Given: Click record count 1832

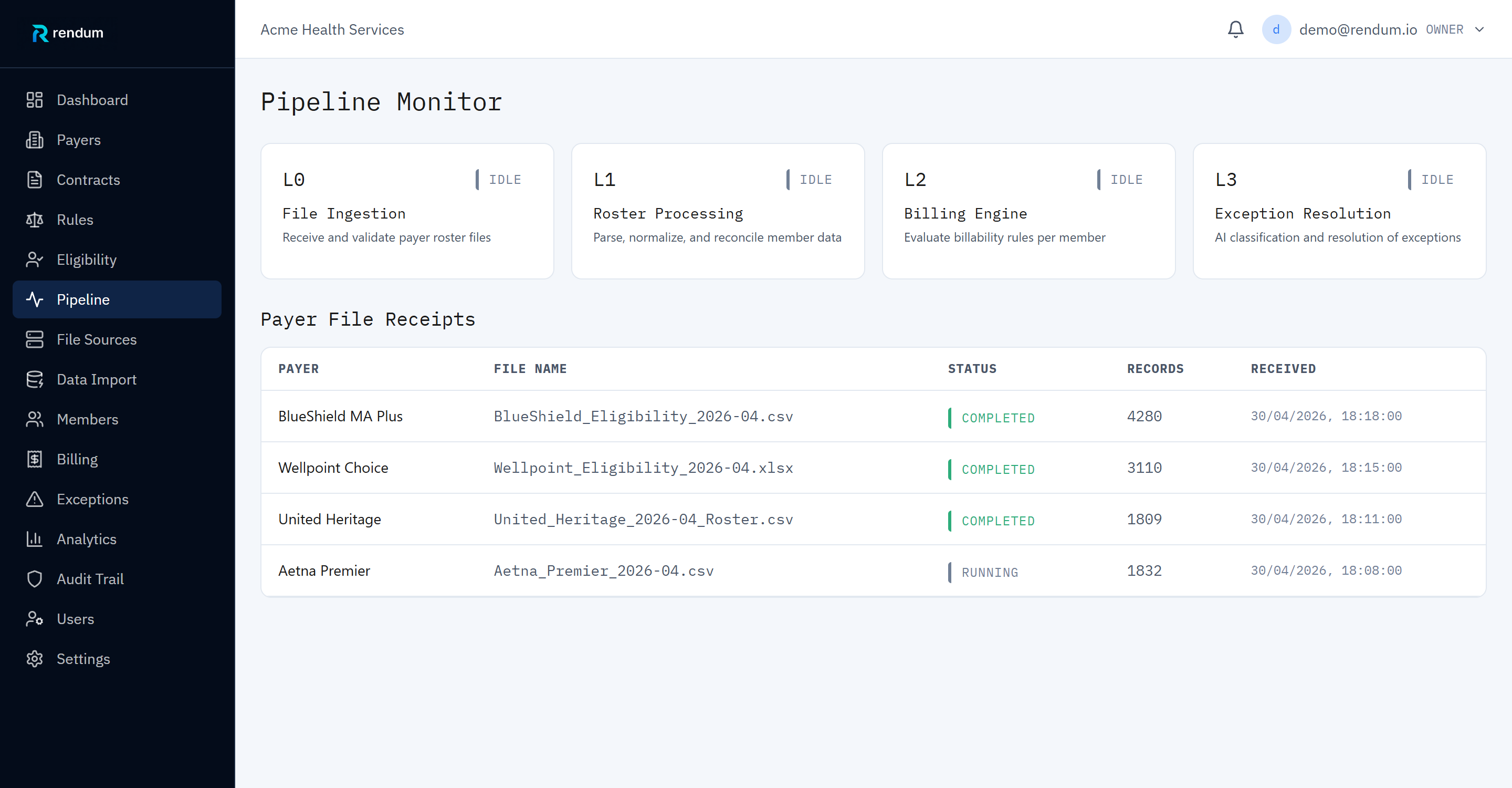Looking at the screenshot, I should pos(1144,571).
